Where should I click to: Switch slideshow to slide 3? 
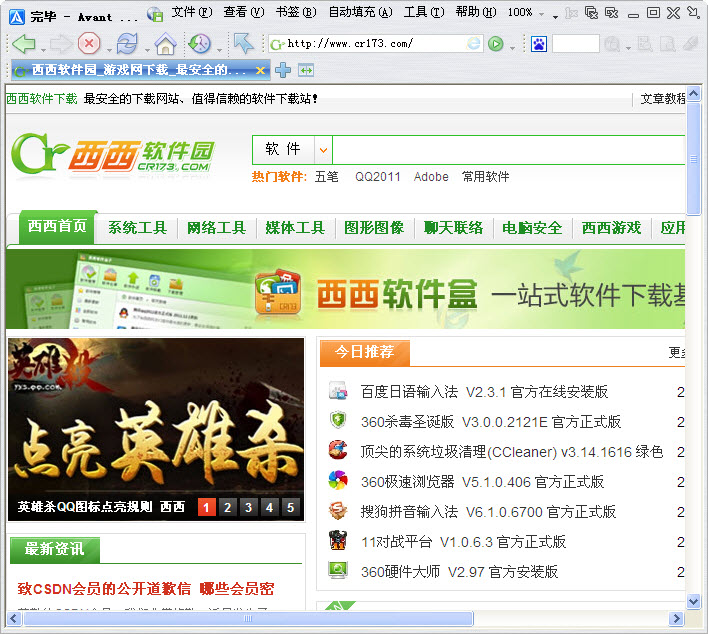(x=248, y=508)
